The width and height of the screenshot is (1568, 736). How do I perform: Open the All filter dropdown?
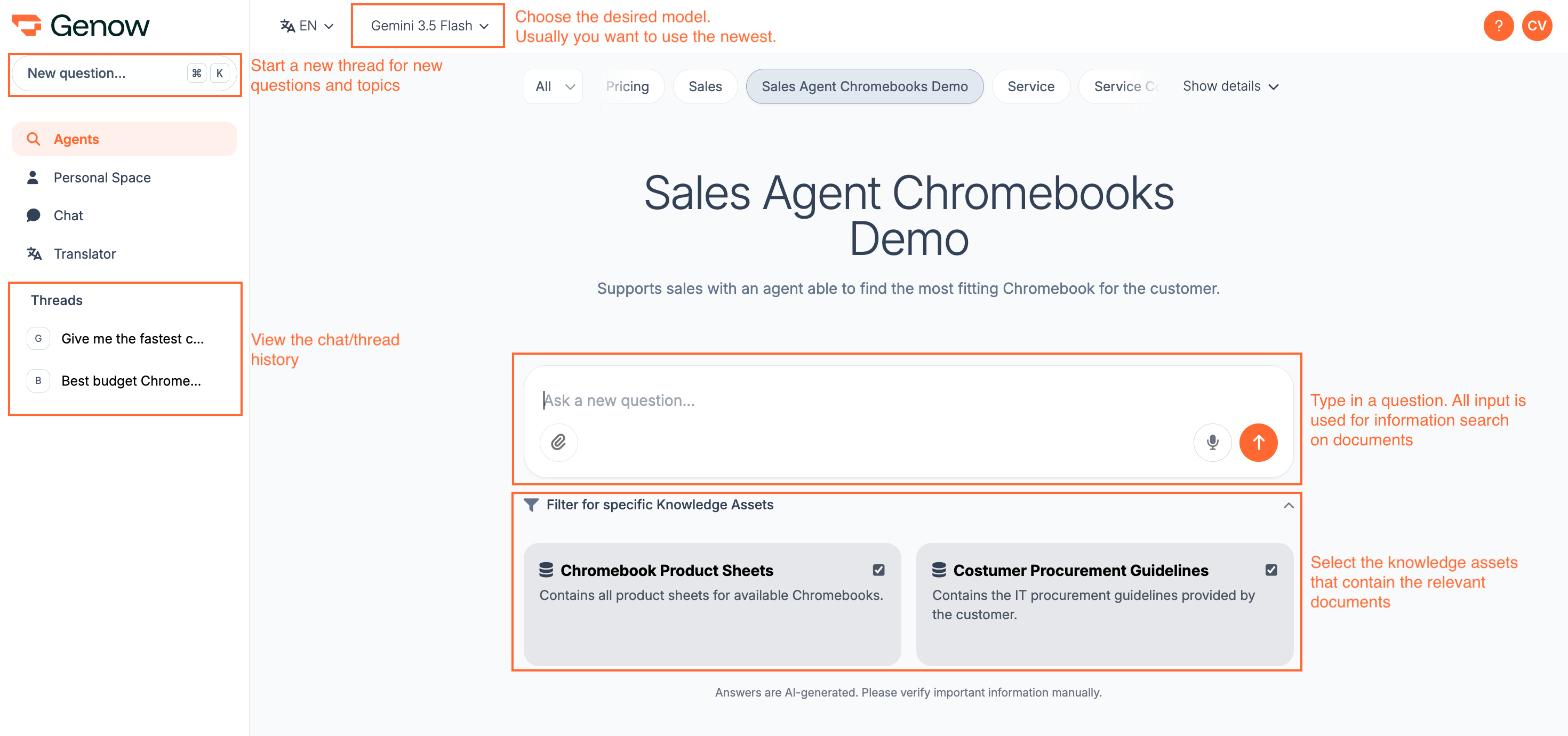click(553, 86)
